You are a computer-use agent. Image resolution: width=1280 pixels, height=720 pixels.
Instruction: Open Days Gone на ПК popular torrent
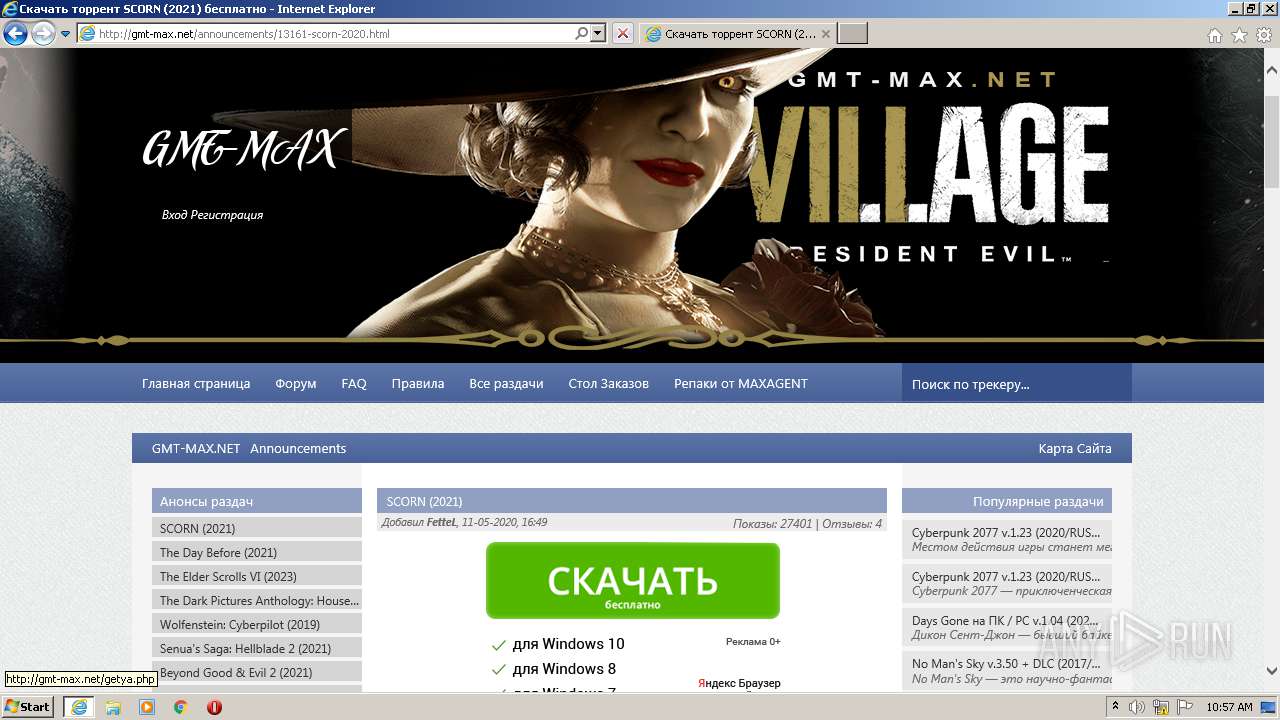pos(1007,621)
